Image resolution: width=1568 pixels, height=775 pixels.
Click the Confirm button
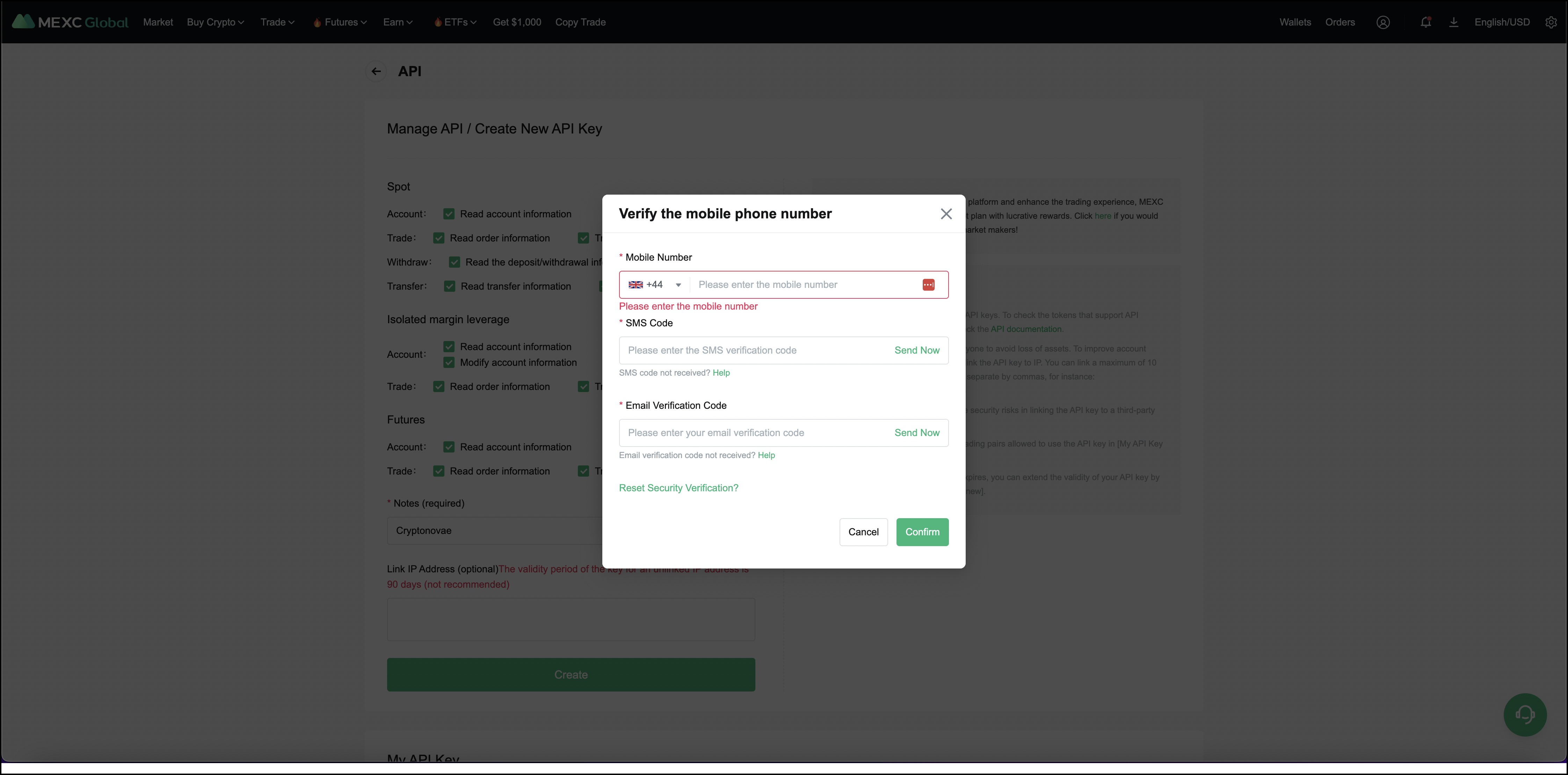click(922, 532)
